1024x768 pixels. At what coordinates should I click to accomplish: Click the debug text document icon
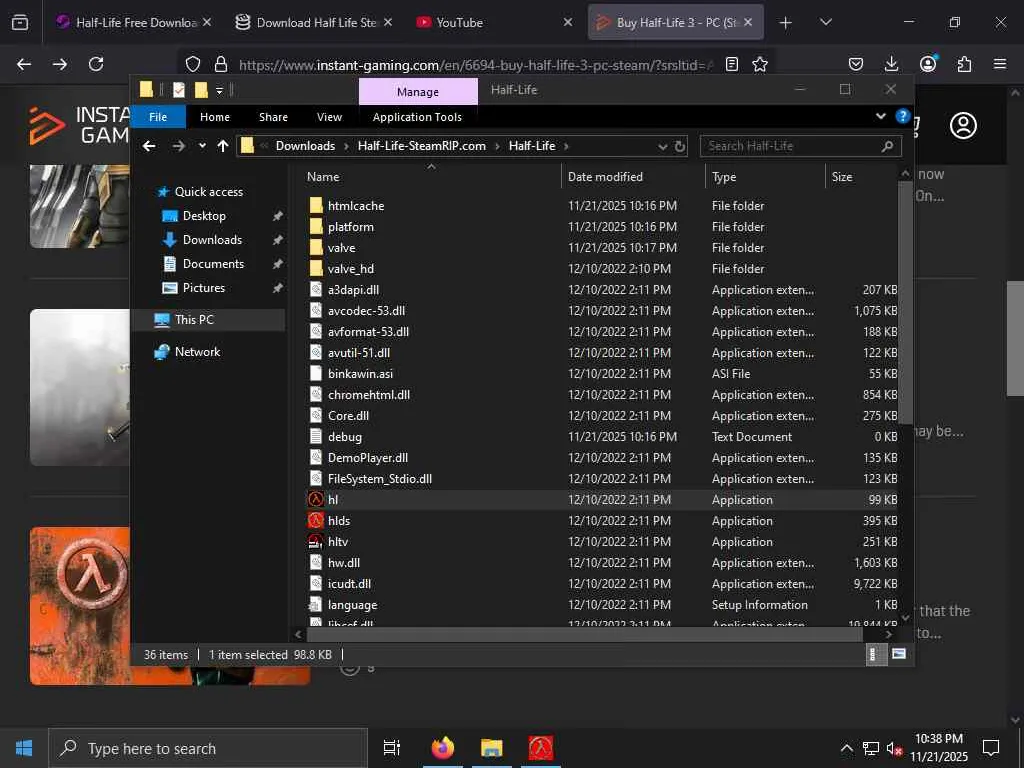pos(316,436)
